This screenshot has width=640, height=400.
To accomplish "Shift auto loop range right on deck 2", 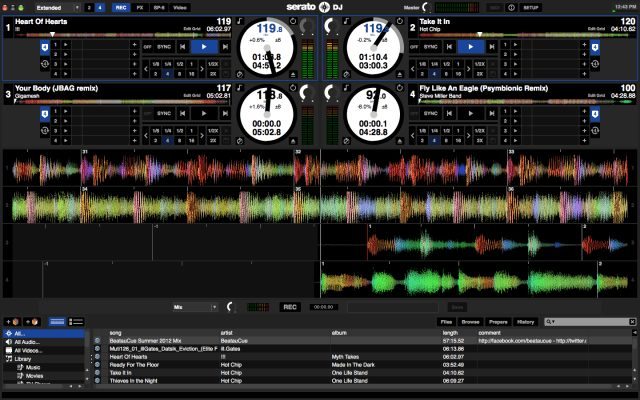I will pos(468,69).
